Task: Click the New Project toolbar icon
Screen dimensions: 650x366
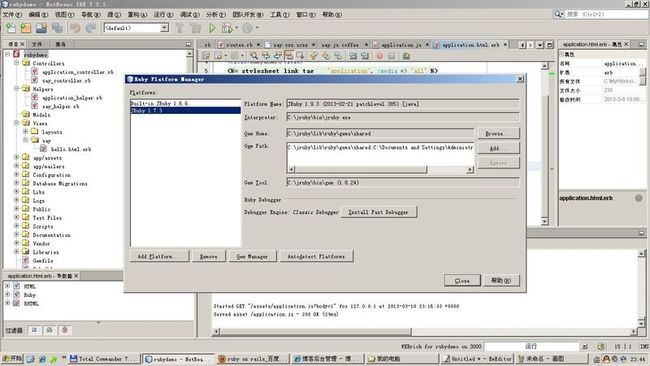Action: [26, 28]
